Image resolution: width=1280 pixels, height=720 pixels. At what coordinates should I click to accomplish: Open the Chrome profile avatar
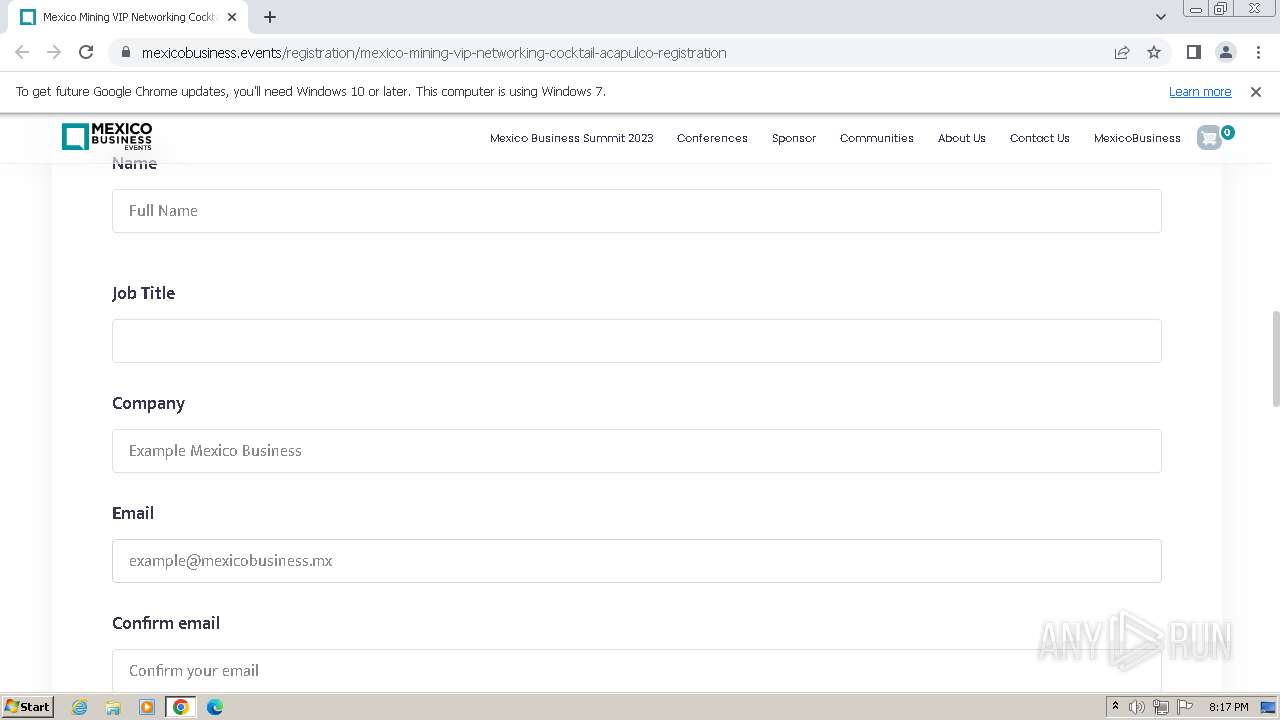coord(1226,52)
